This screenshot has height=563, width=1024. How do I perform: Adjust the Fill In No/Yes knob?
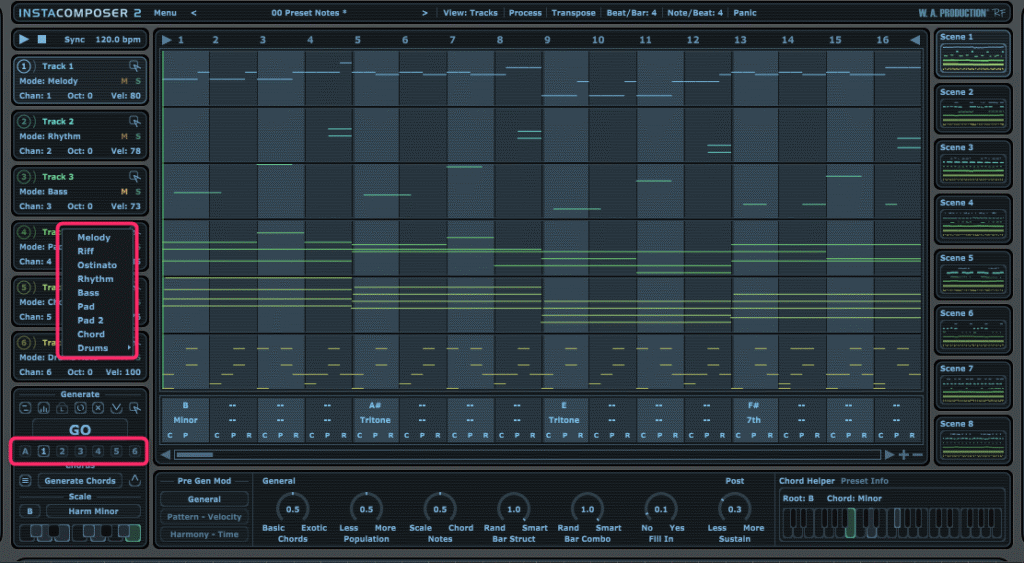point(661,509)
